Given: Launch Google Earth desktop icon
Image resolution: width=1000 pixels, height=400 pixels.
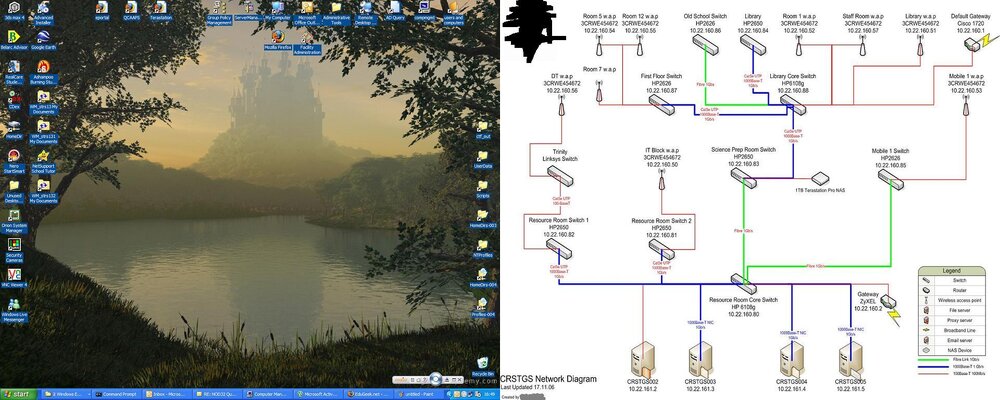Looking at the screenshot, I should pos(43,41).
